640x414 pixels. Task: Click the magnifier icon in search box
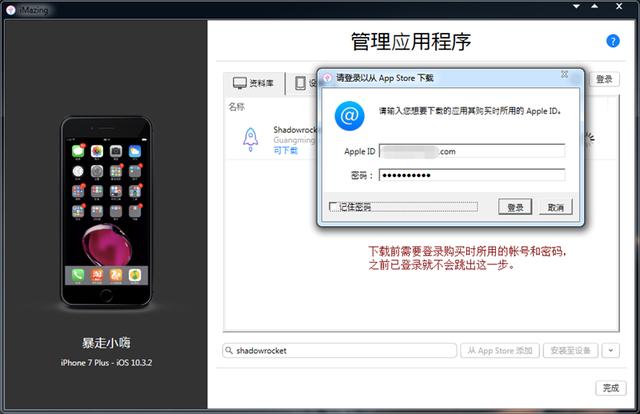[x=229, y=350]
